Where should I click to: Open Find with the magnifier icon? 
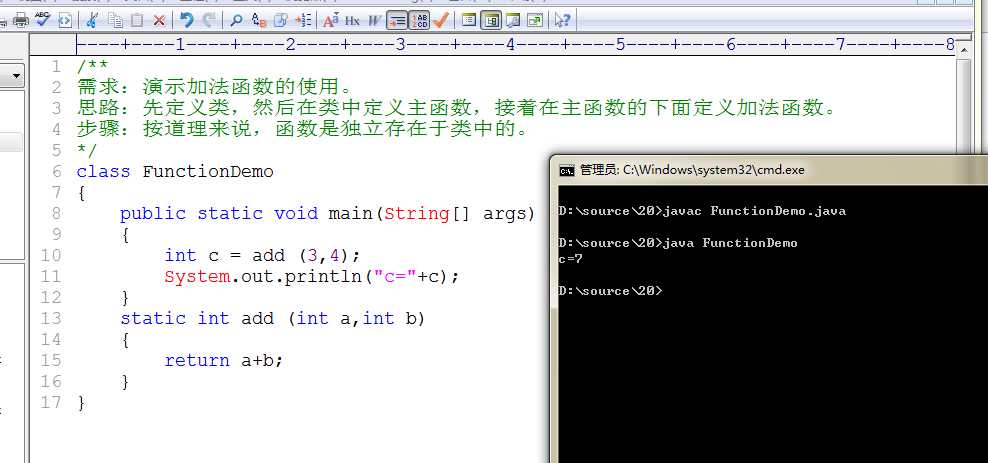point(236,21)
